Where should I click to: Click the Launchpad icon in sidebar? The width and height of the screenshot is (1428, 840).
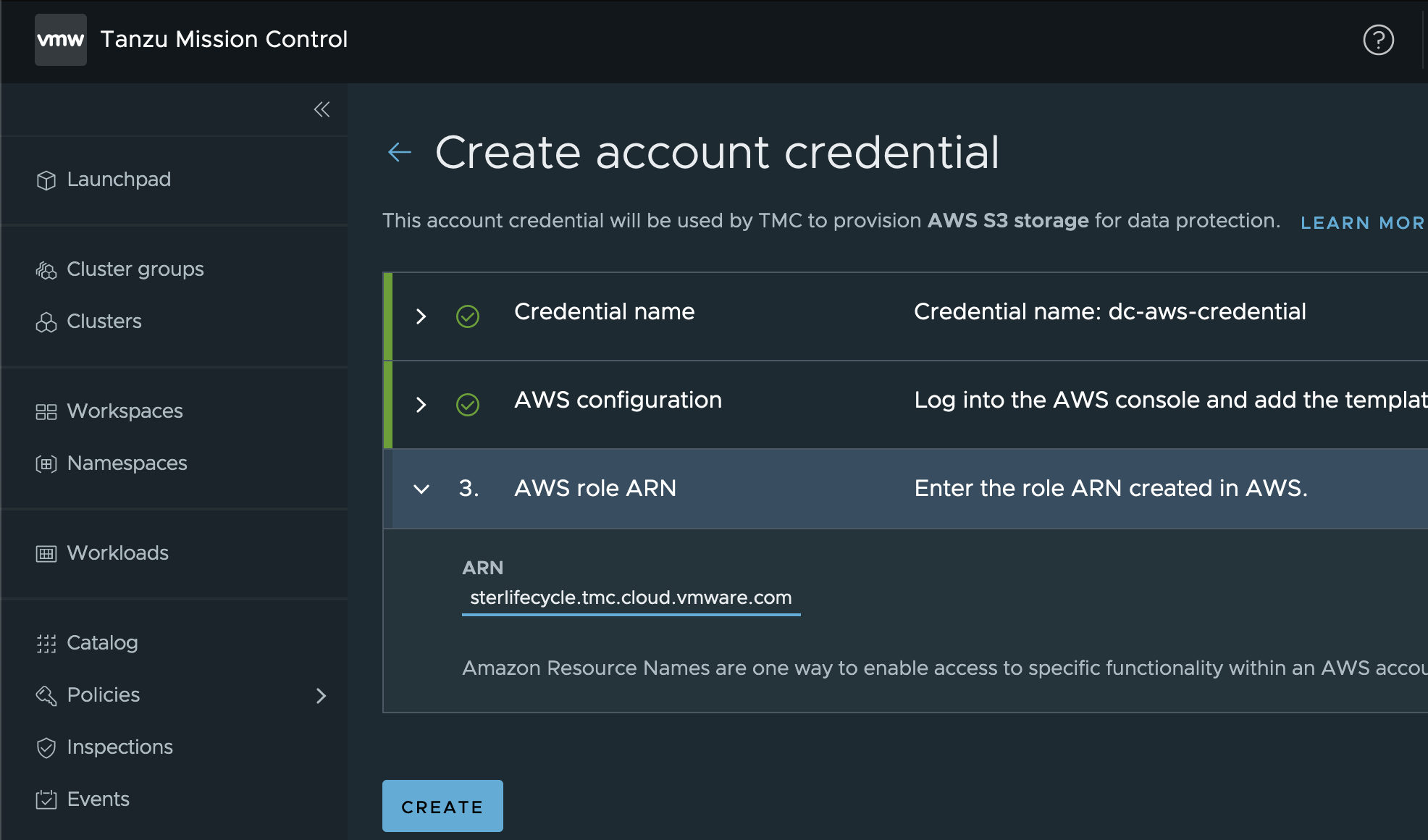pyautogui.click(x=47, y=180)
